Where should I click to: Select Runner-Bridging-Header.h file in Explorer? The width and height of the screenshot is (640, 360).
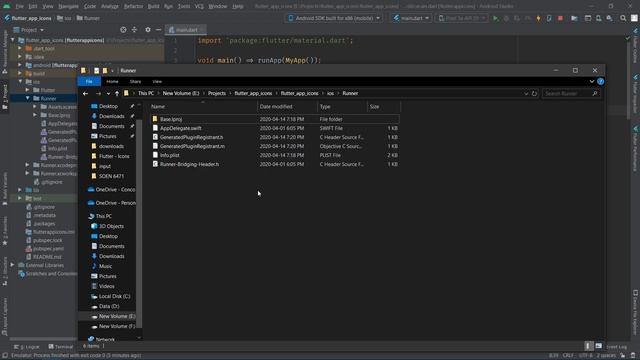coord(189,164)
